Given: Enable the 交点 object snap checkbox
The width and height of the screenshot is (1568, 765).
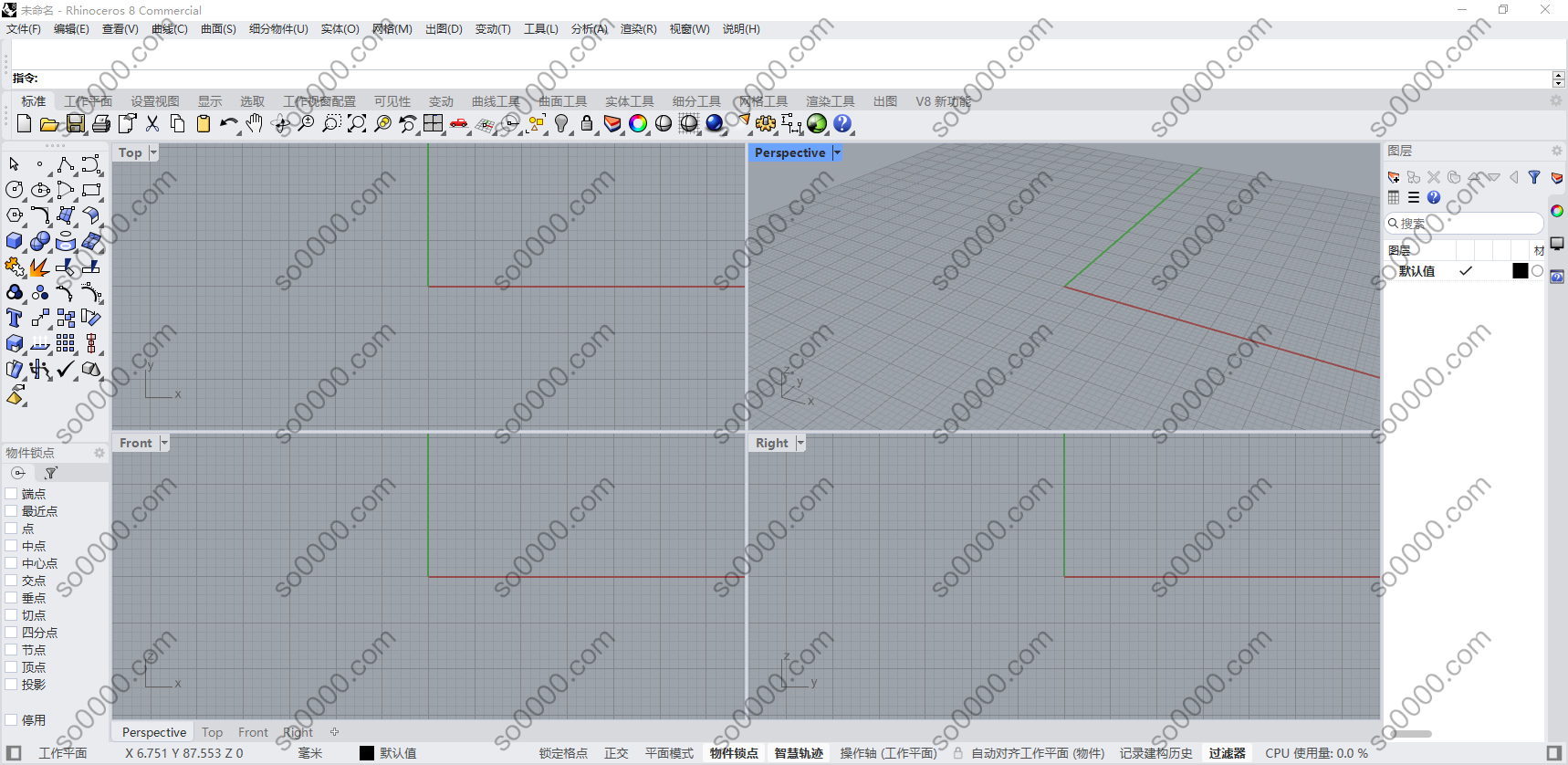Looking at the screenshot, I should [11, 581].
